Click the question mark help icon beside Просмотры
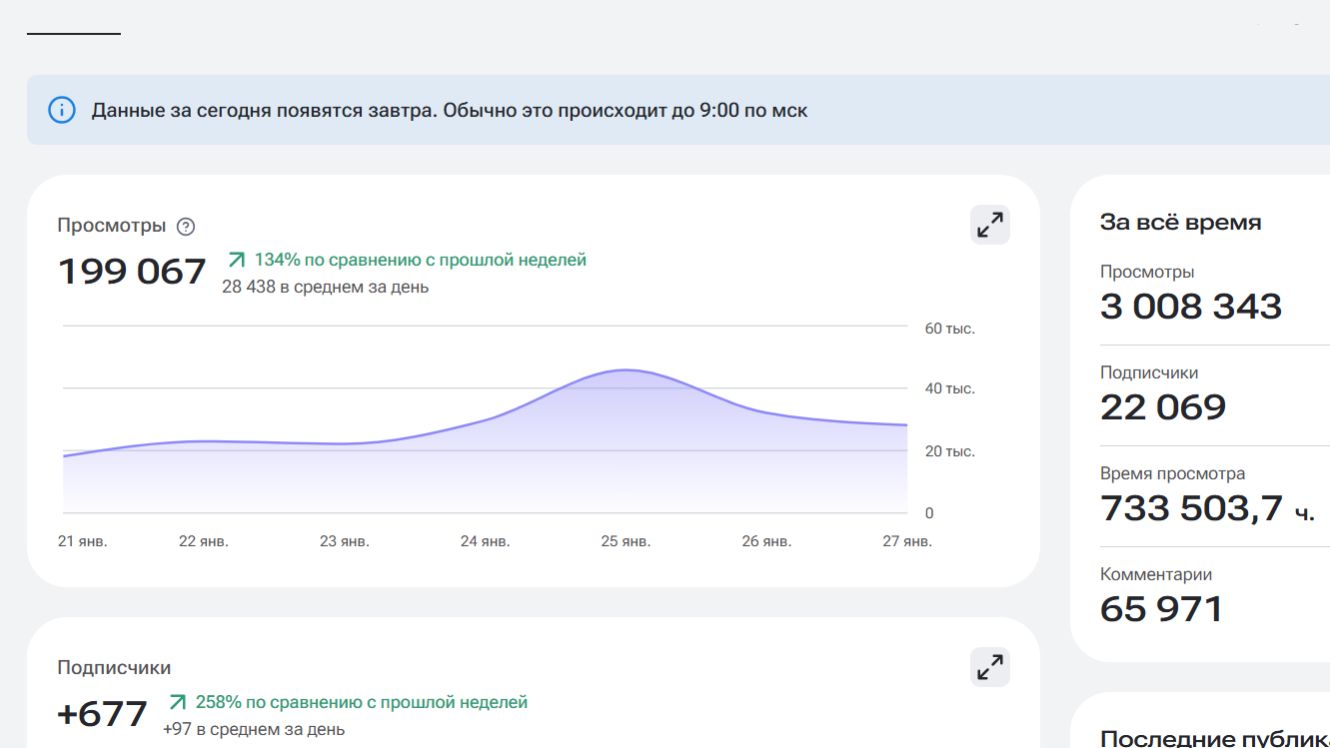Screen dimensions: 1330x748 186,227
